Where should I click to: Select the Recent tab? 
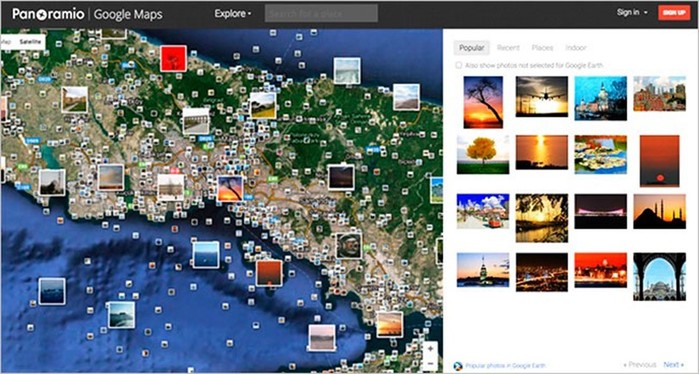(x=508, y=48)
